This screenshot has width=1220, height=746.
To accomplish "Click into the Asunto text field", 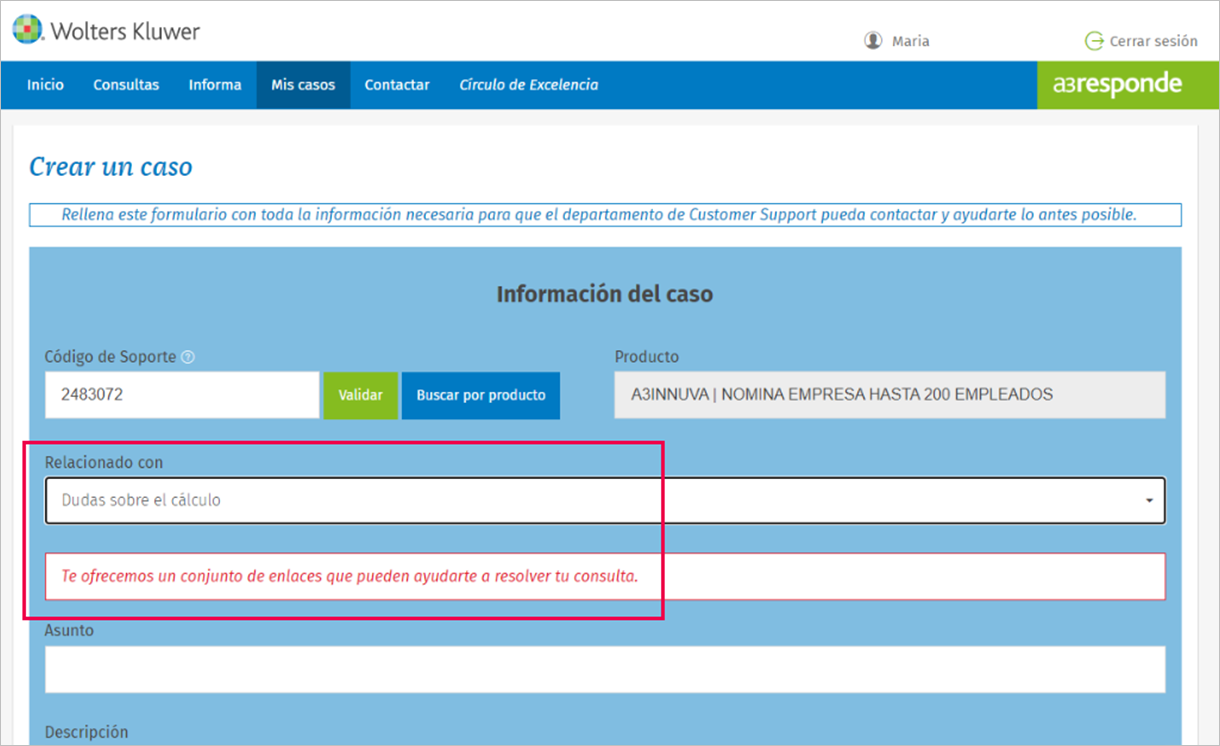I will pos(605,669).
